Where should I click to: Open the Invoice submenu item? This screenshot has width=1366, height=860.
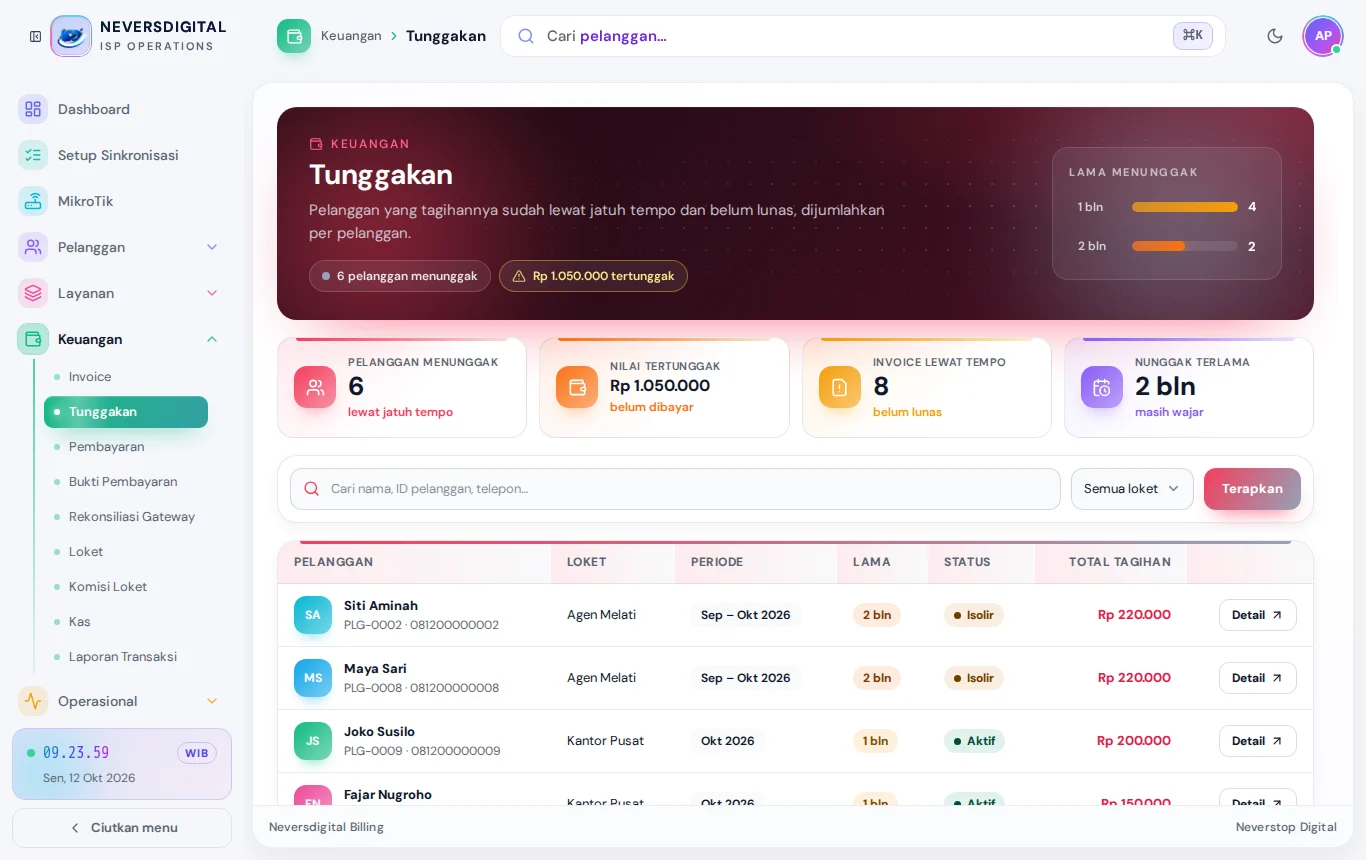(126, 377)
